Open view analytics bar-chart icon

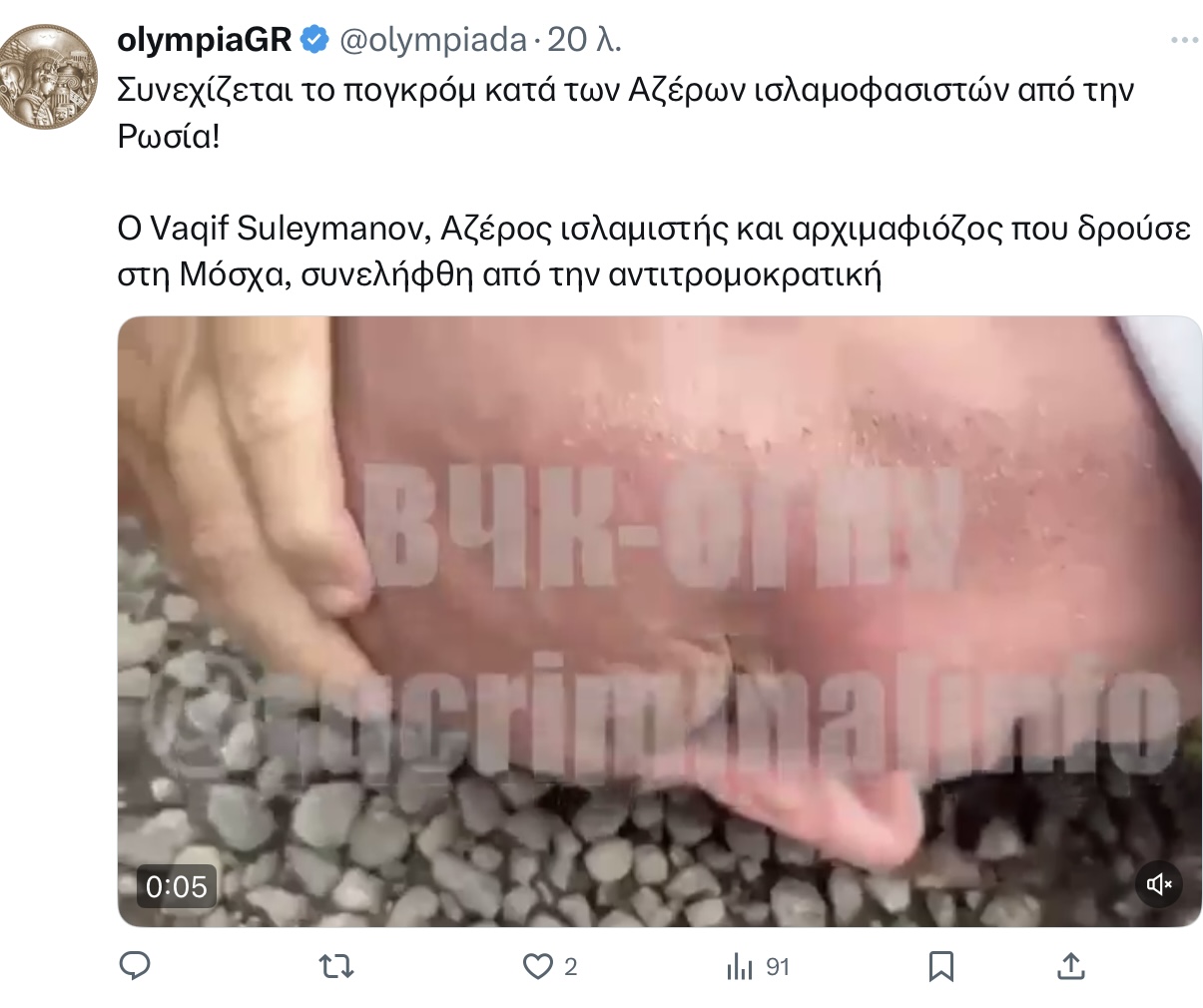(x=740, y=966)
